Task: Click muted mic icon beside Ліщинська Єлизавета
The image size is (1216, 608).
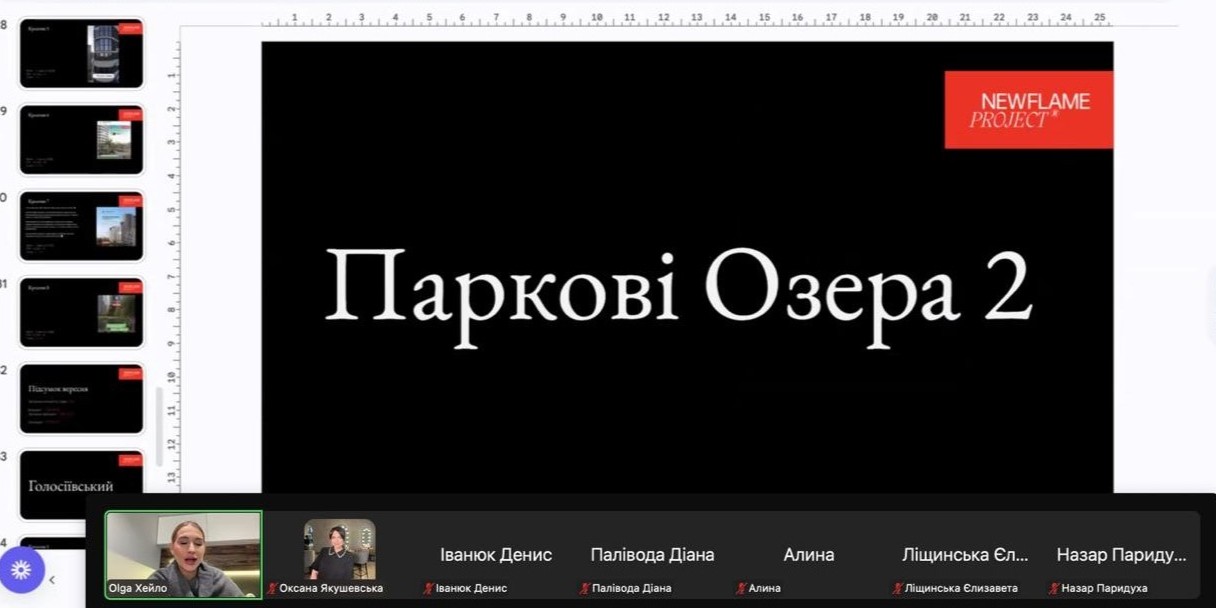Action: tap(896, 588)
